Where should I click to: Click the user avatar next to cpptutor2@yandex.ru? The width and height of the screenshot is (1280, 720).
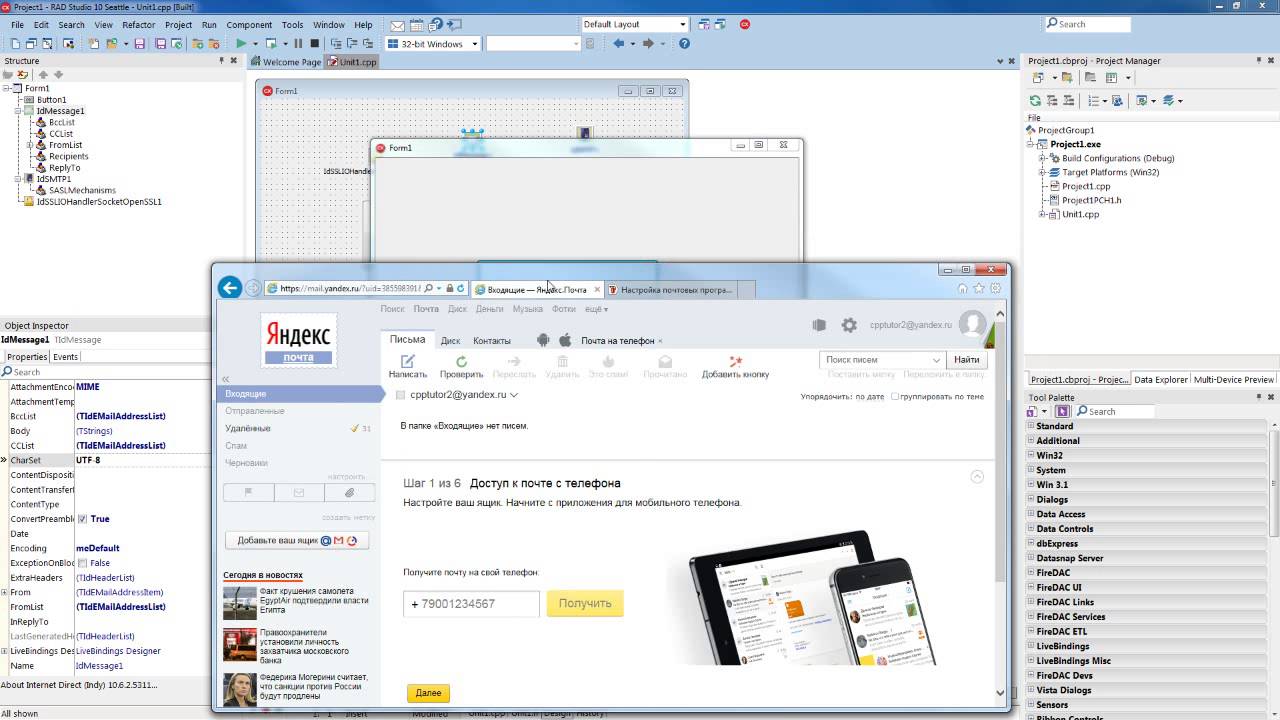point(972,323)
